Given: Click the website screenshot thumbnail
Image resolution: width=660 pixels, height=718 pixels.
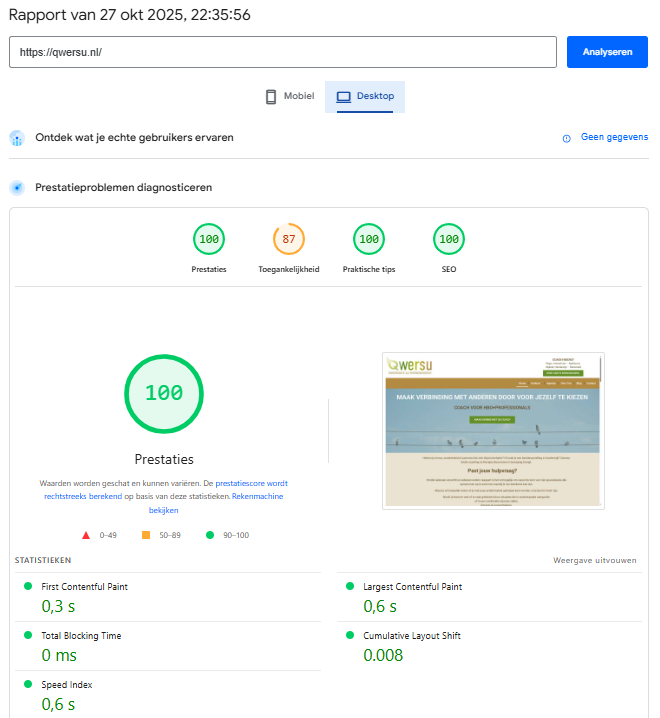Looking at the screenshot, I should pos(493,430).
